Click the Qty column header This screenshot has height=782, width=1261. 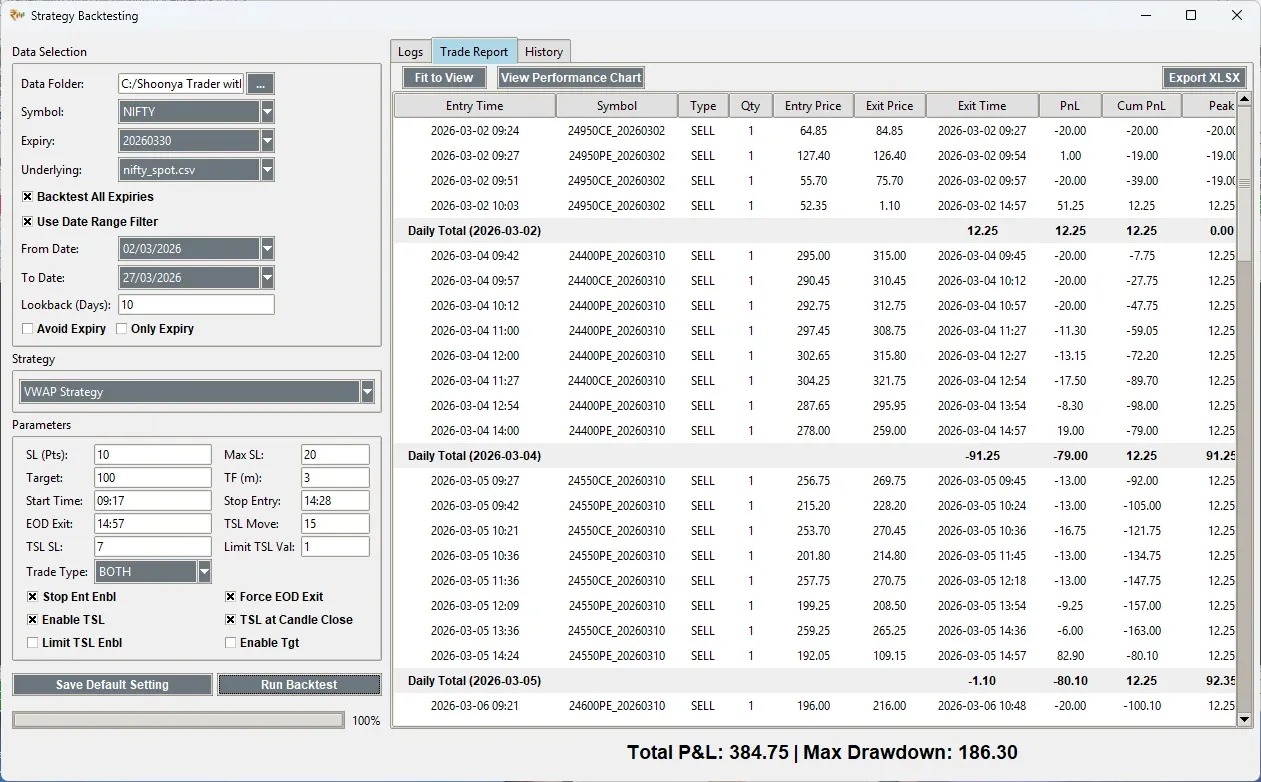coord(751,106)
